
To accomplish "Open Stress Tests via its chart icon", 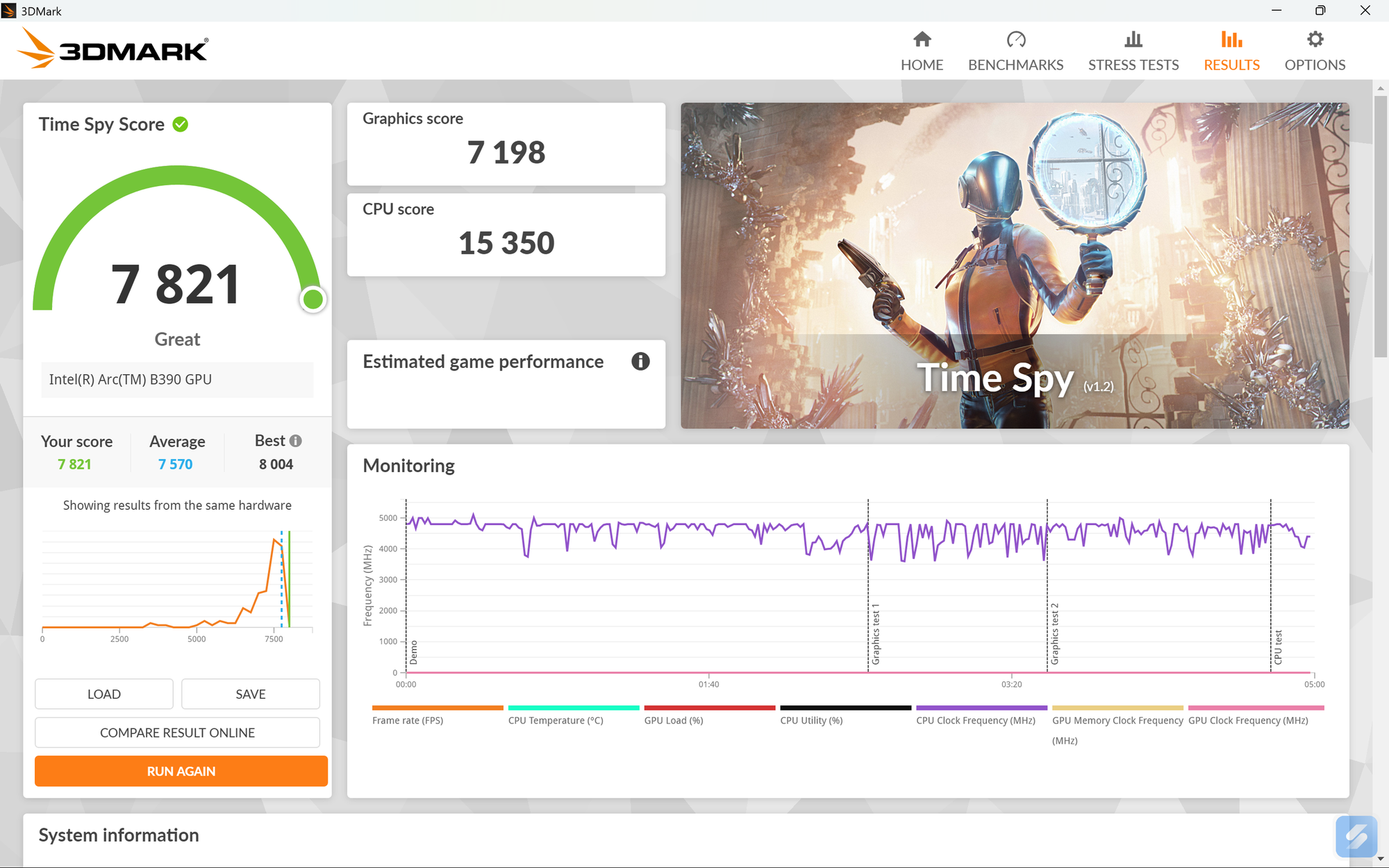I will (x=1133, y=40).
